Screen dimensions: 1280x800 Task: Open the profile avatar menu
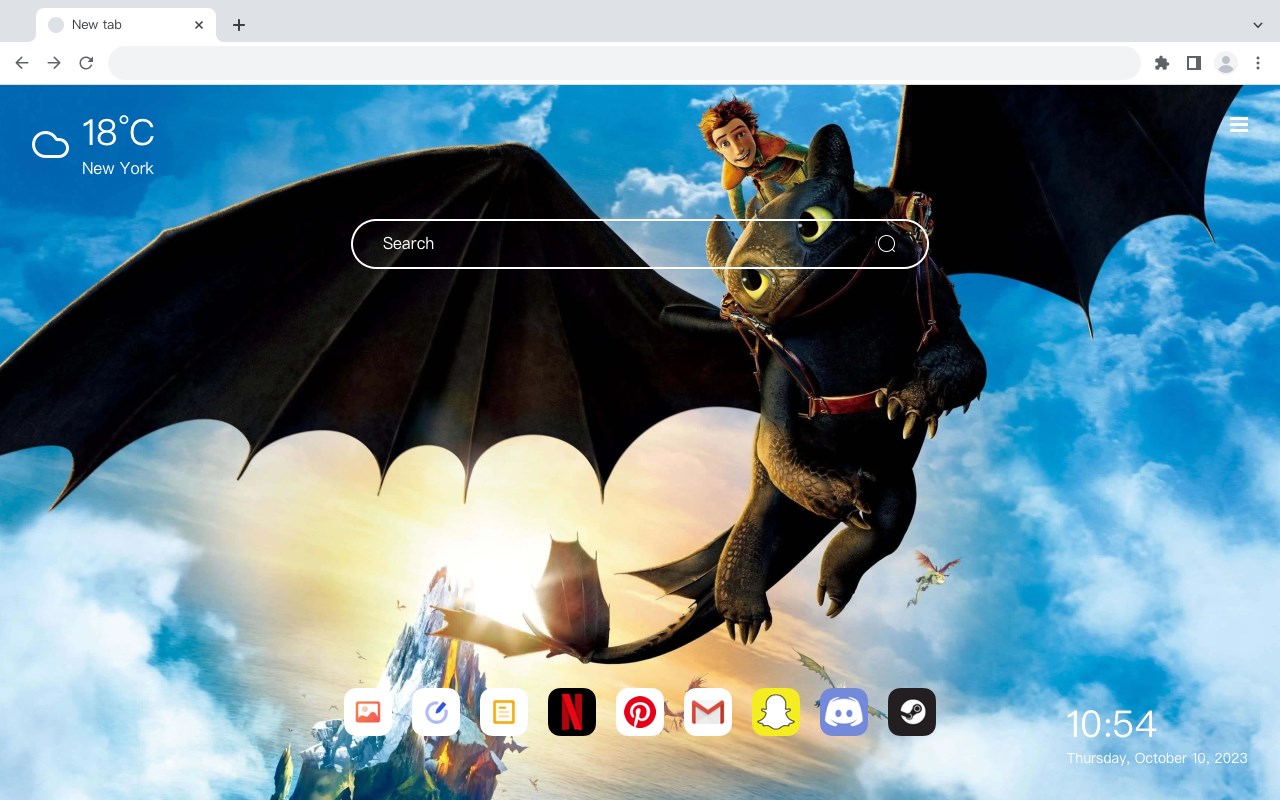coord(1226,63)
